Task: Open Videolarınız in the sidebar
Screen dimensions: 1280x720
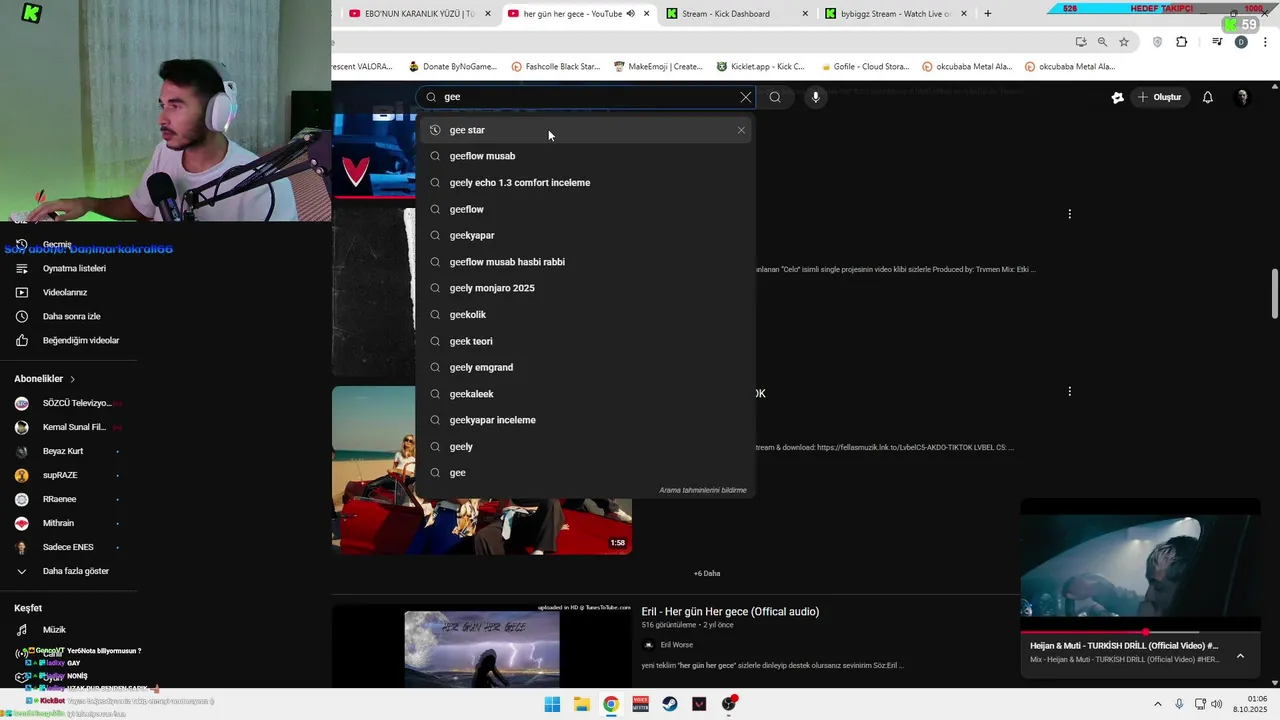Action: 65,292
